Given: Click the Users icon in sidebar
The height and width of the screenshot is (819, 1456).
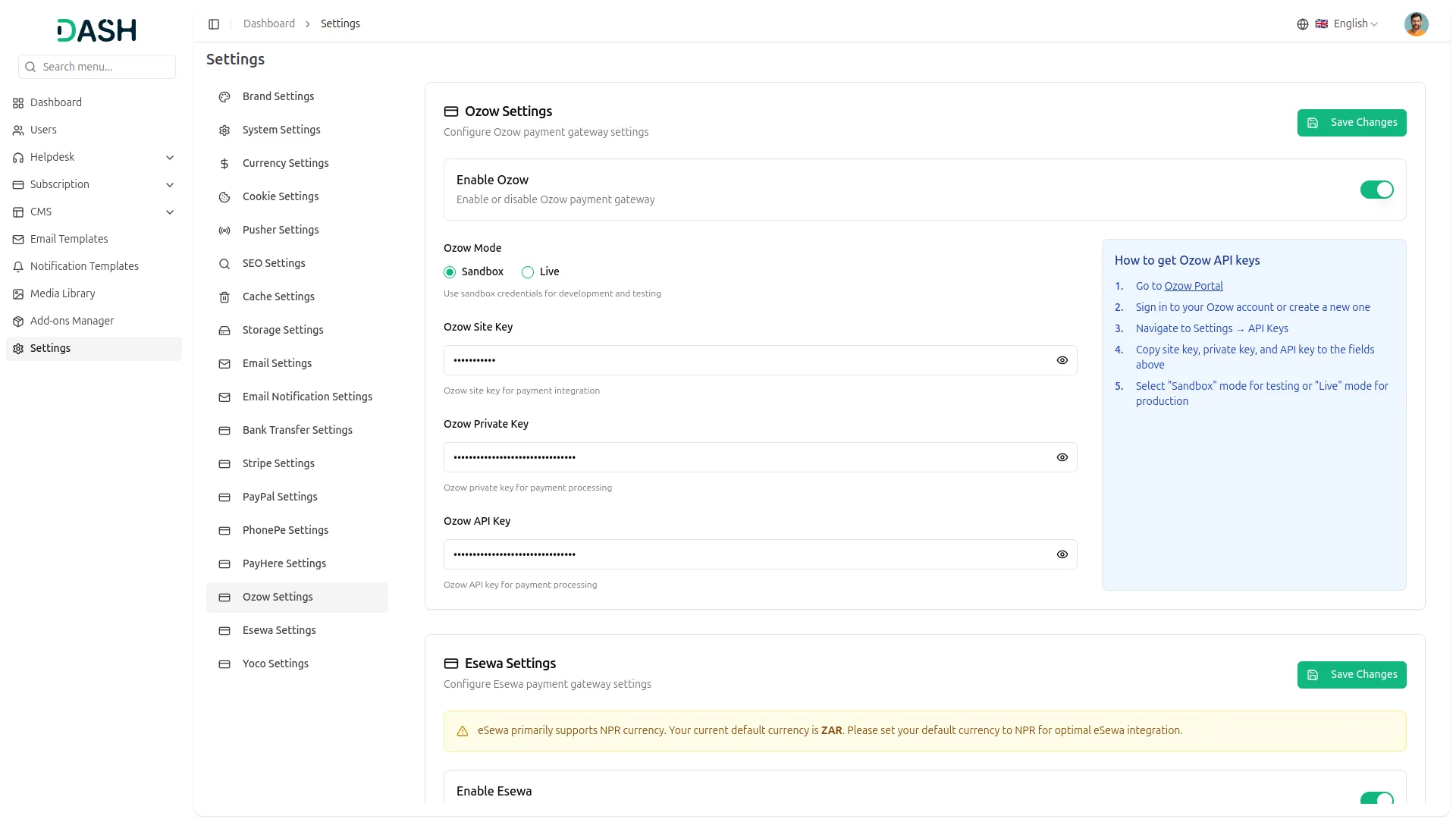Looking at the screenshot, I should pos(18,130).
